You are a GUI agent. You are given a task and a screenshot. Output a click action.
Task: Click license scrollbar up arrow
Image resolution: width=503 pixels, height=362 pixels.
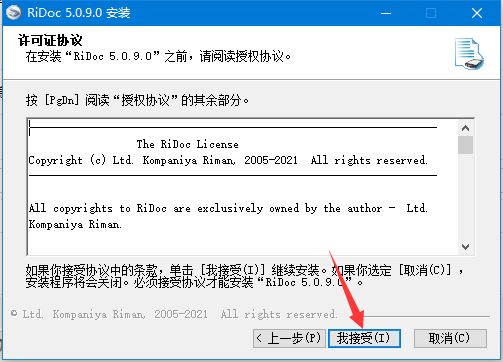click(x=465, y=128)
